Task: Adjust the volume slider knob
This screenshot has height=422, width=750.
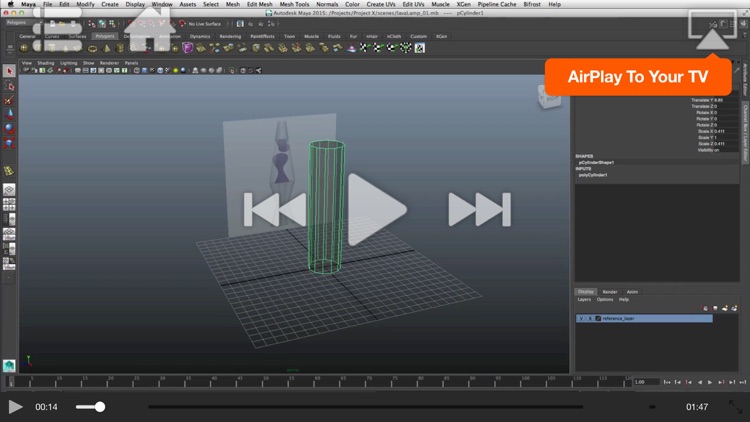Action: pyautogui.click(x=99, y=407)
